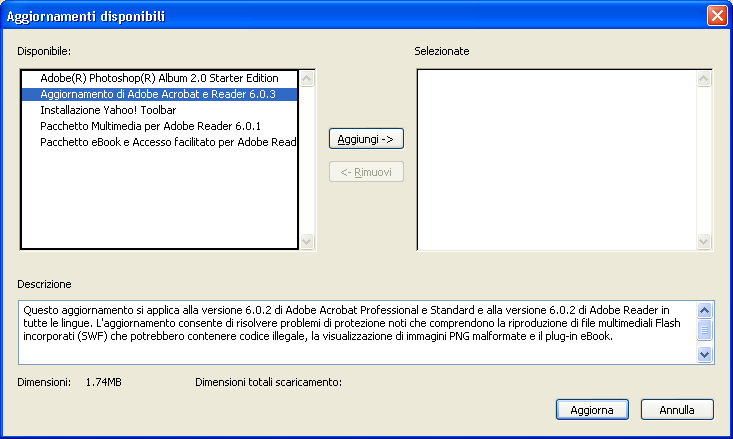This screenshot has width=733, height=439.
Task: Choose Installazione Yahoo! Toolbar in list
Action: pos(109,110)
